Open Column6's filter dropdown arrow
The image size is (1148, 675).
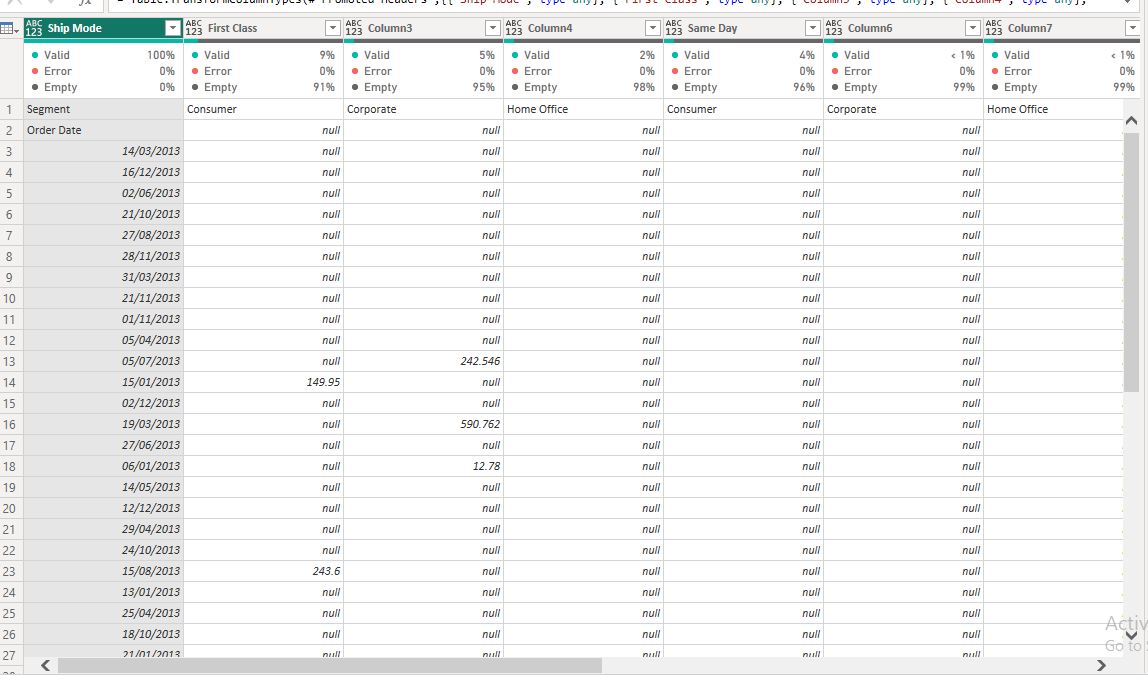click(x=972, y=27)
